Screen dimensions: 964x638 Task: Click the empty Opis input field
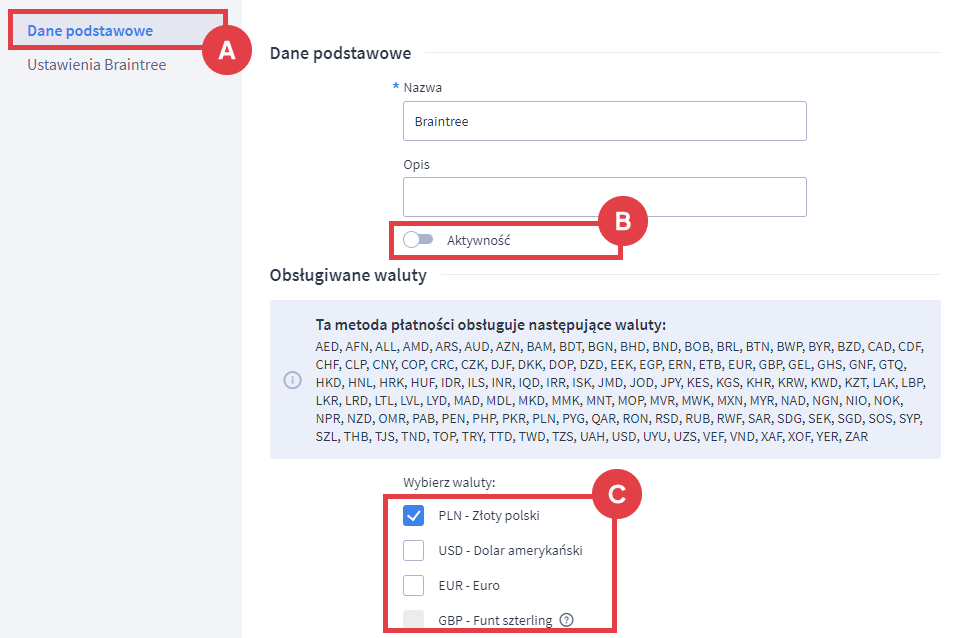[x=604, y=197]
